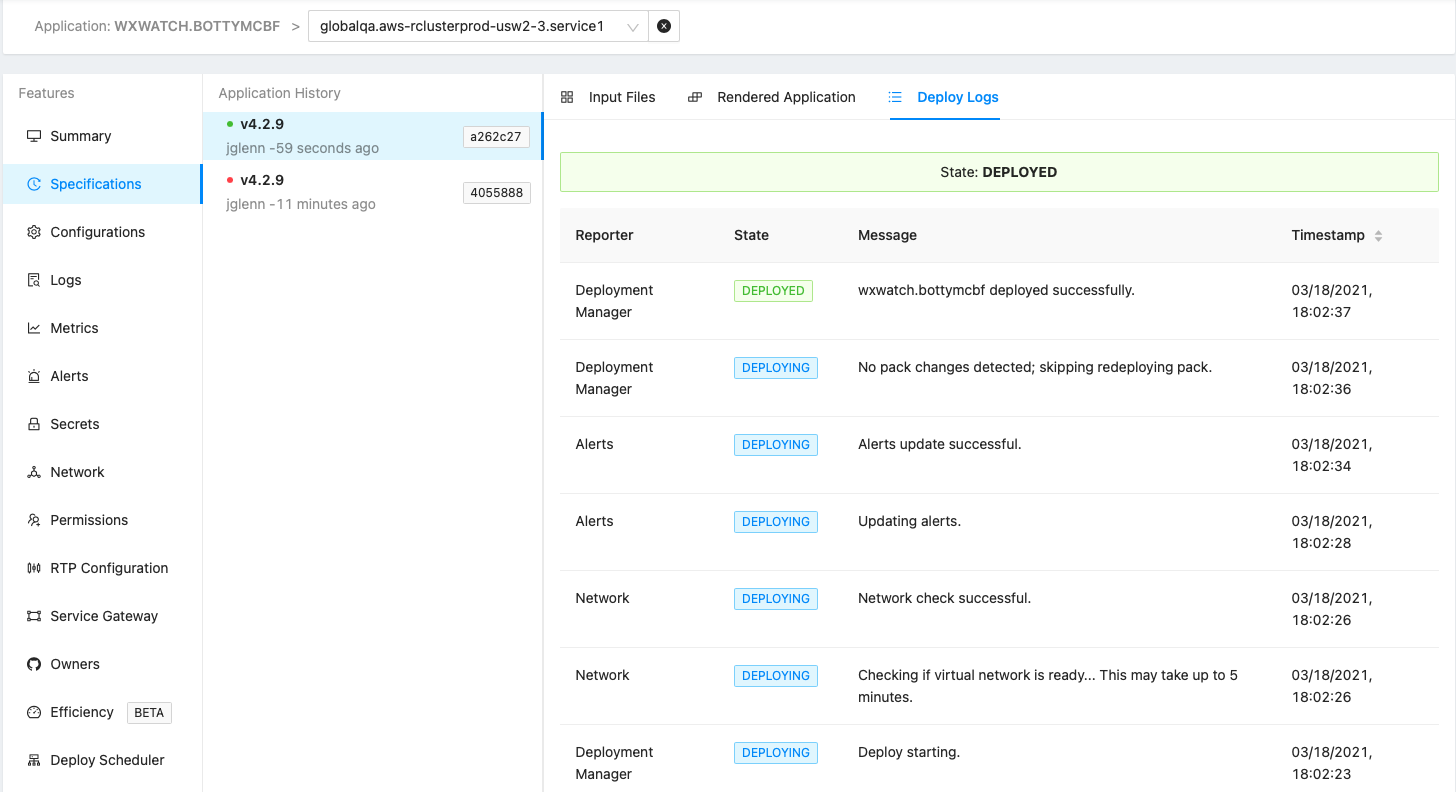Open the Permissions feature page
1456x792 pixels.
pos(89,520)
